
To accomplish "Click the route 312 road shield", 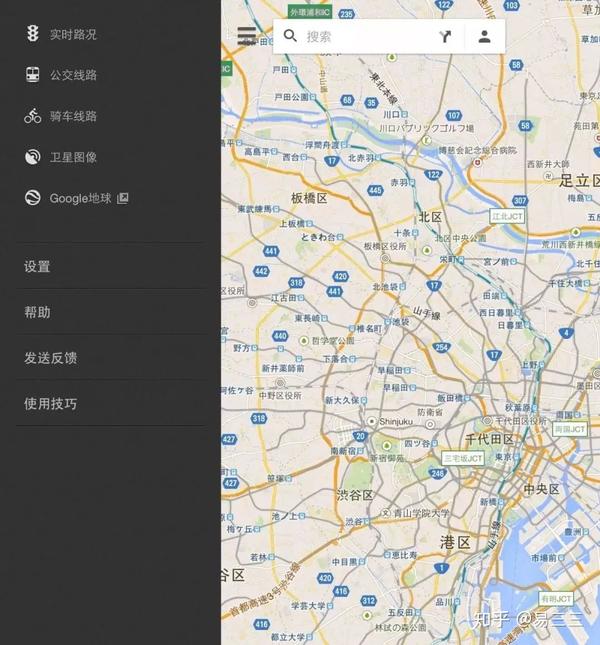I will pyautogui.click(x=368, y=601).
